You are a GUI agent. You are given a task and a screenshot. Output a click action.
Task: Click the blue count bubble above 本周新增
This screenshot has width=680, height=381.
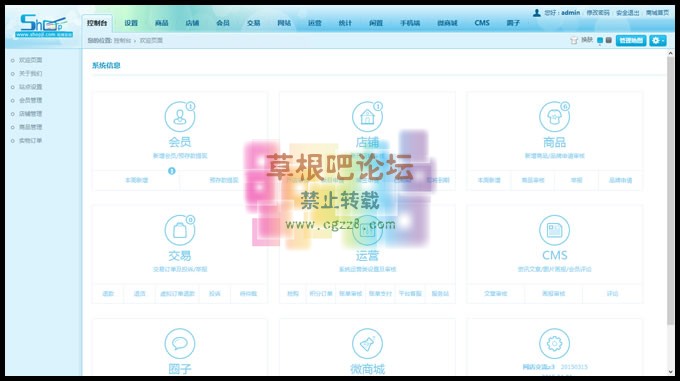tap(172, 171)
